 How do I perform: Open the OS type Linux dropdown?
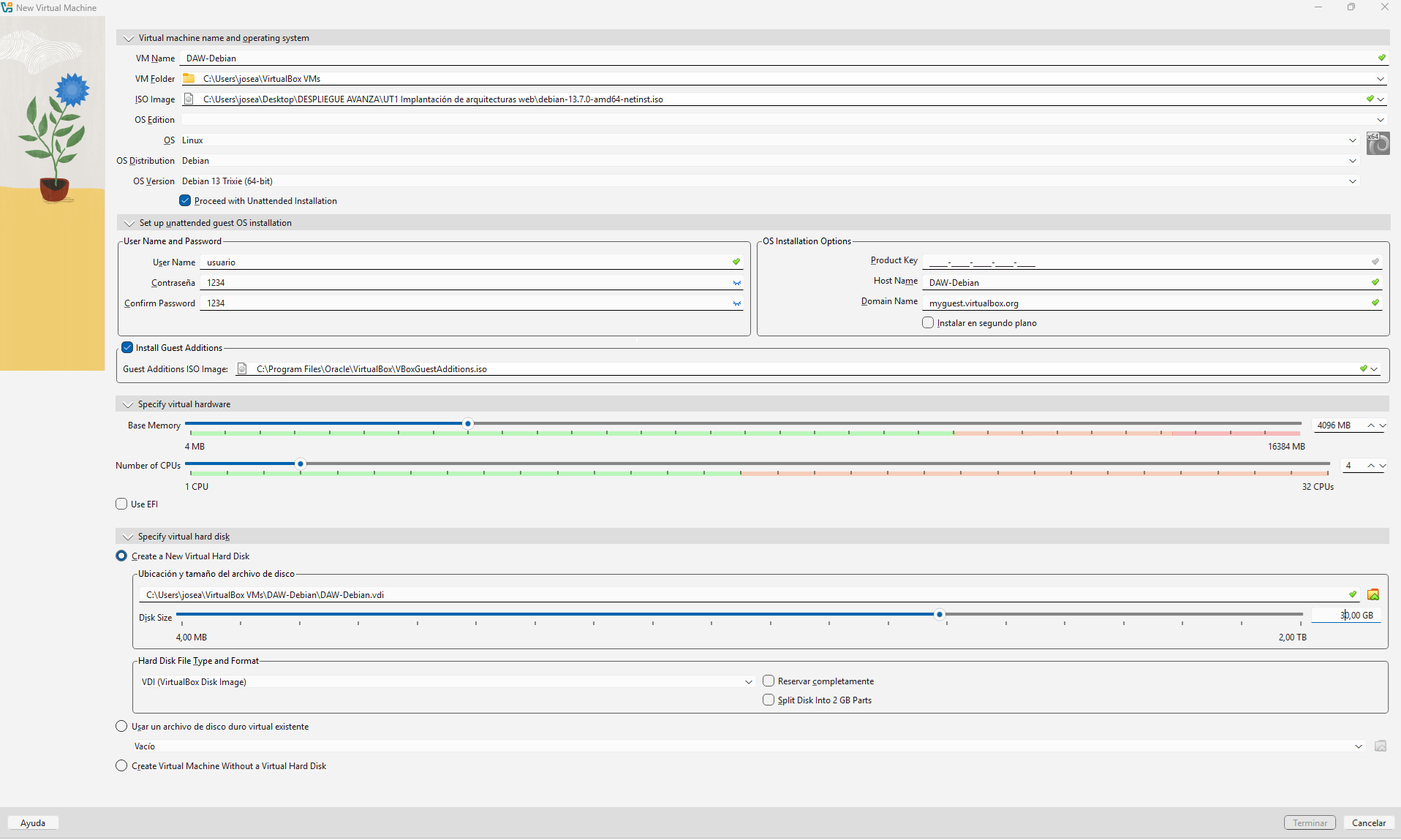click(x=1352, y=140)
